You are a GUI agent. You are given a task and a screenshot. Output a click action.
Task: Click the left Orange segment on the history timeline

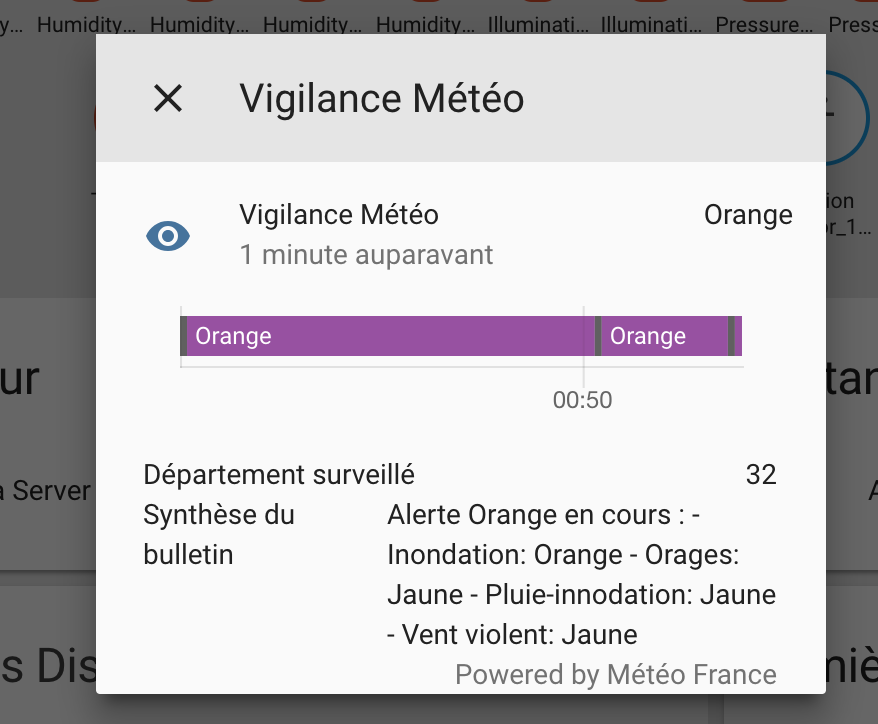pos(385,336)
